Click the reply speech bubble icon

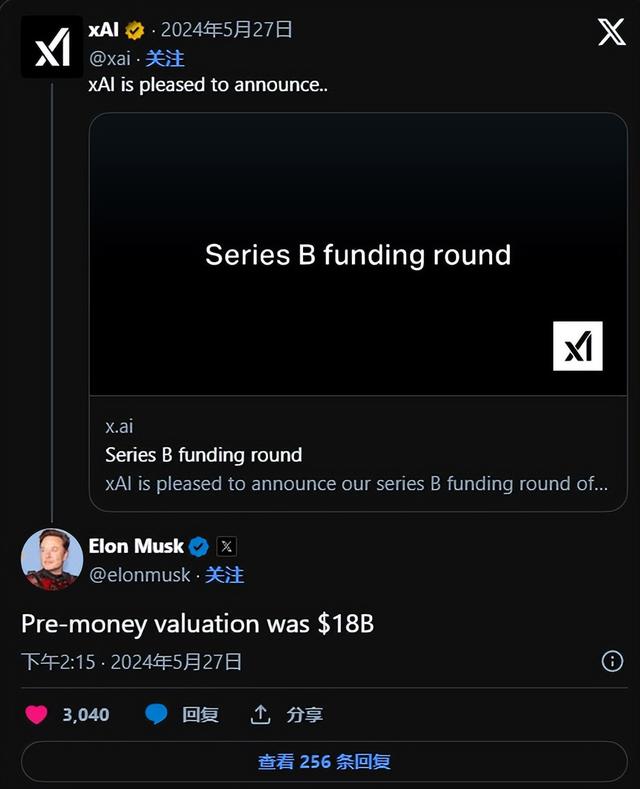coord(156,714)
